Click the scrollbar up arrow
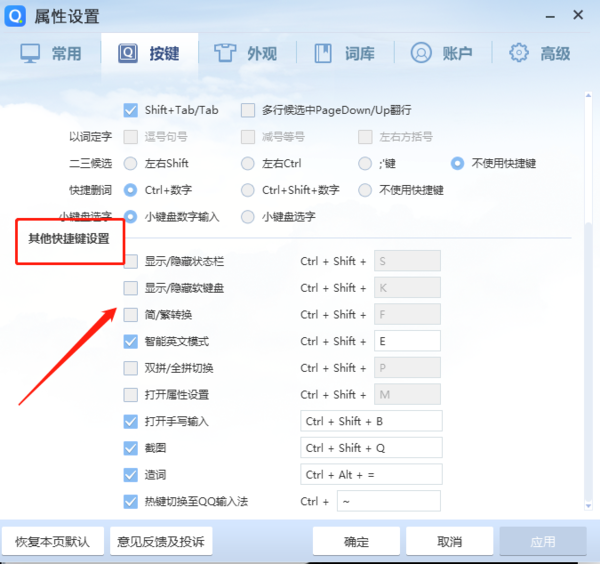Viewport: 600px width, 564px height. pos(588,95)
